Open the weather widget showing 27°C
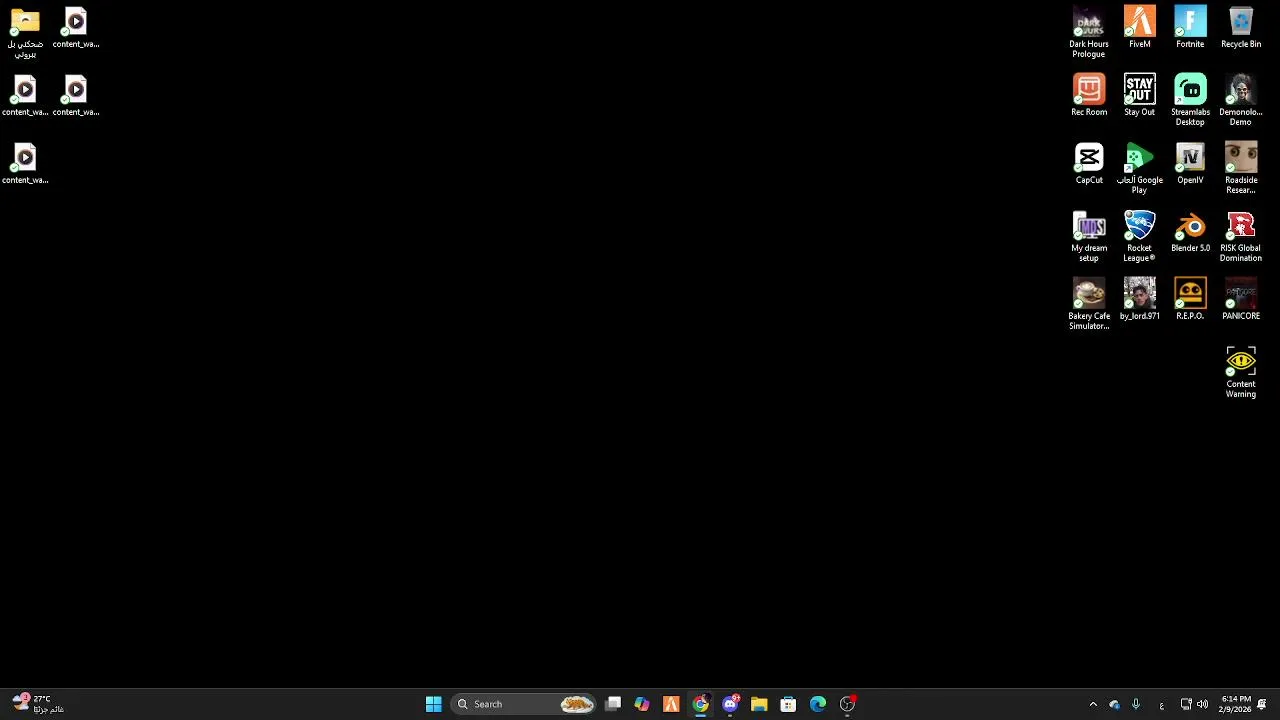1280x720 pixels. tap(38, 704)
